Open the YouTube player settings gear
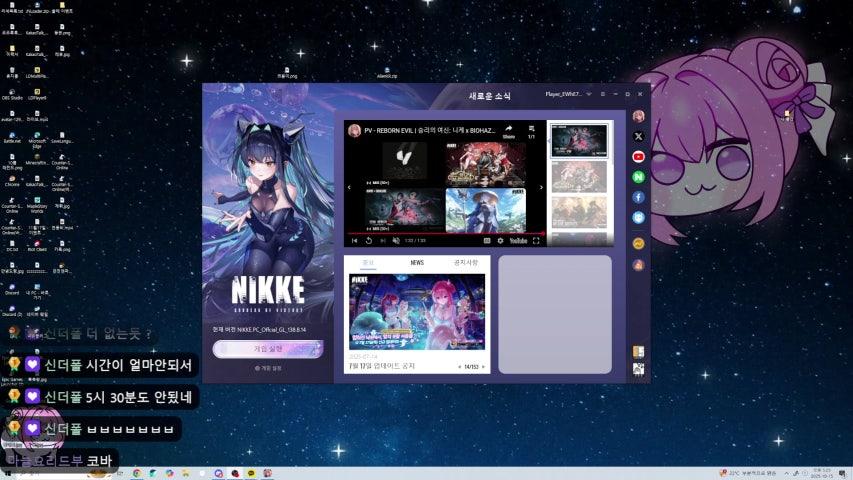This screenshot has width=853, height=480. pos(500,241)
